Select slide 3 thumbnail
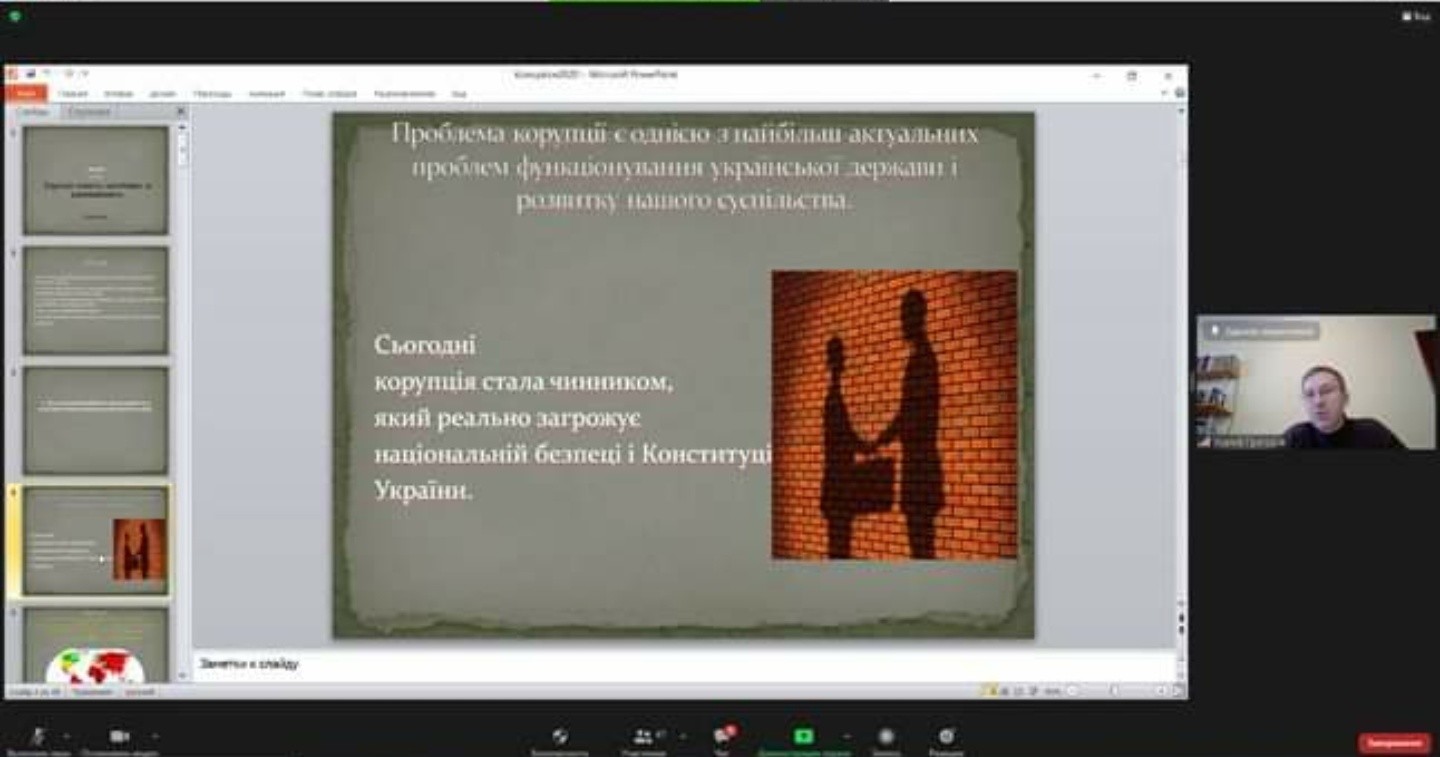This screenshot has width=1440, height=757. point(96,420)
